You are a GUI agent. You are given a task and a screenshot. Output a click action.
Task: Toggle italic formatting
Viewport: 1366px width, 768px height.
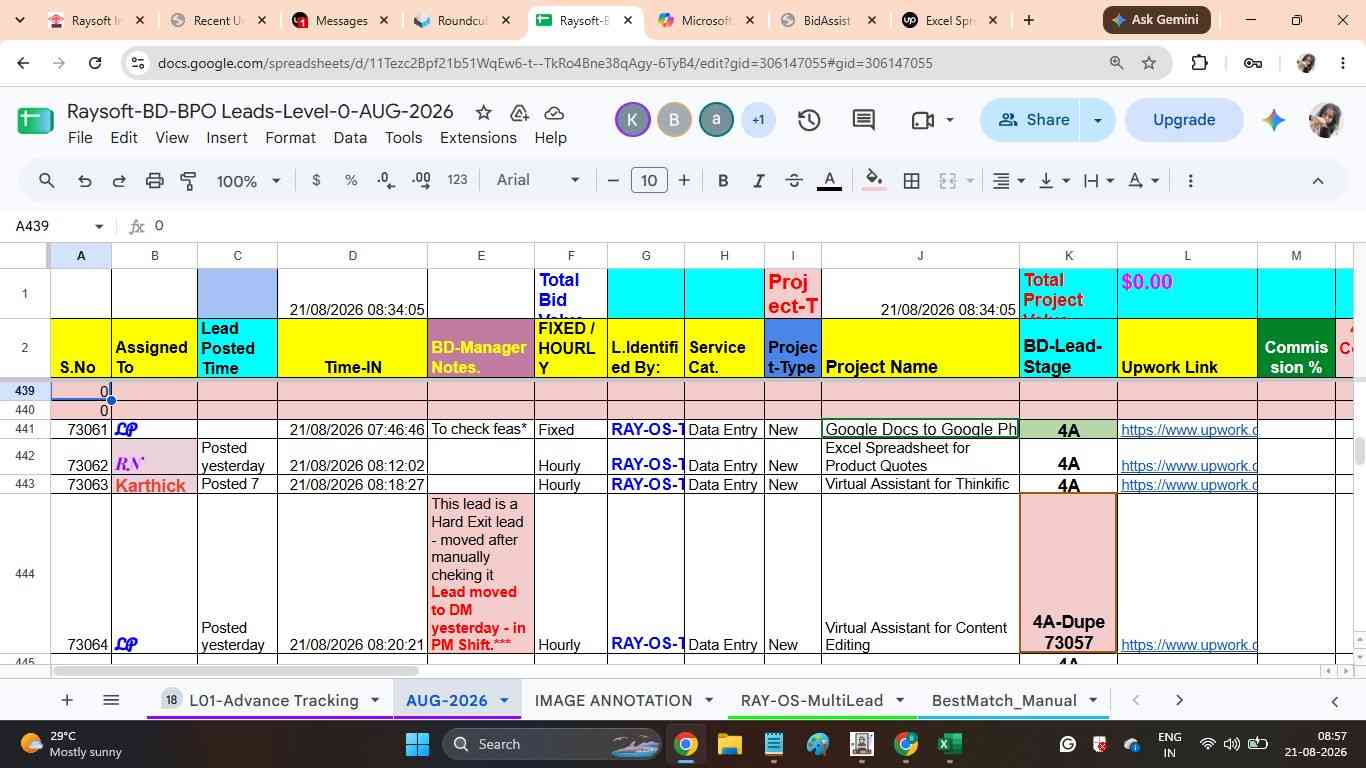tap(758, 181)
